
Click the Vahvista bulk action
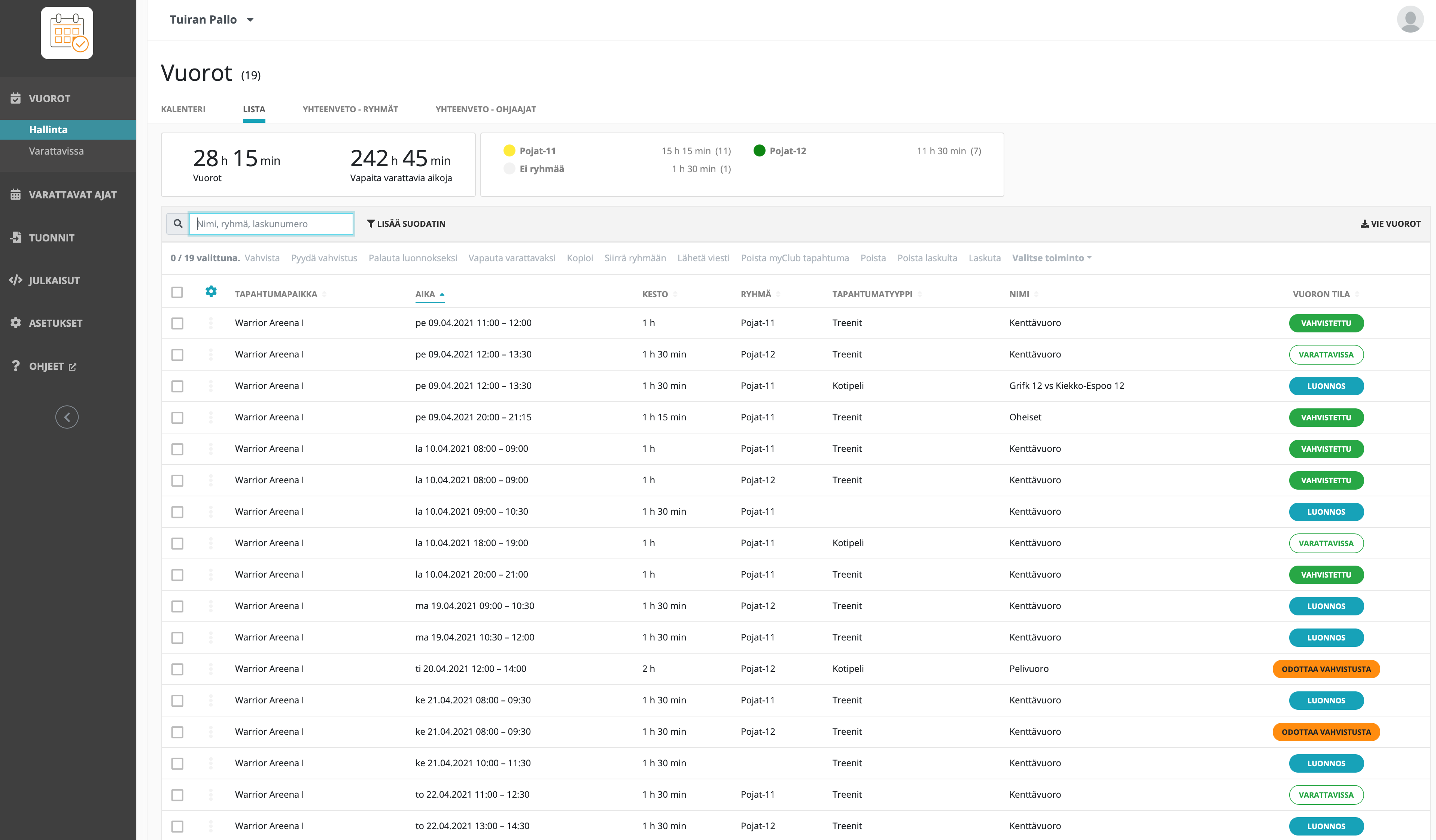coord(262,258)
